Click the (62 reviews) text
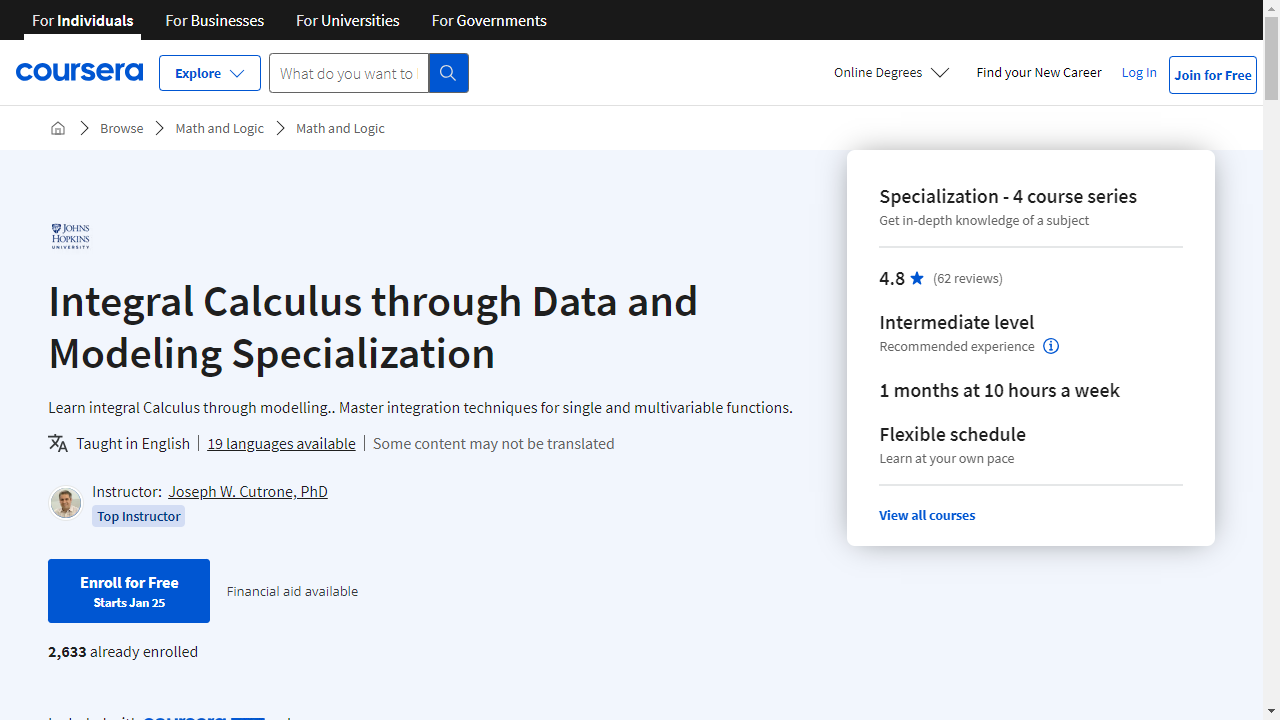 tap(968, 278)
